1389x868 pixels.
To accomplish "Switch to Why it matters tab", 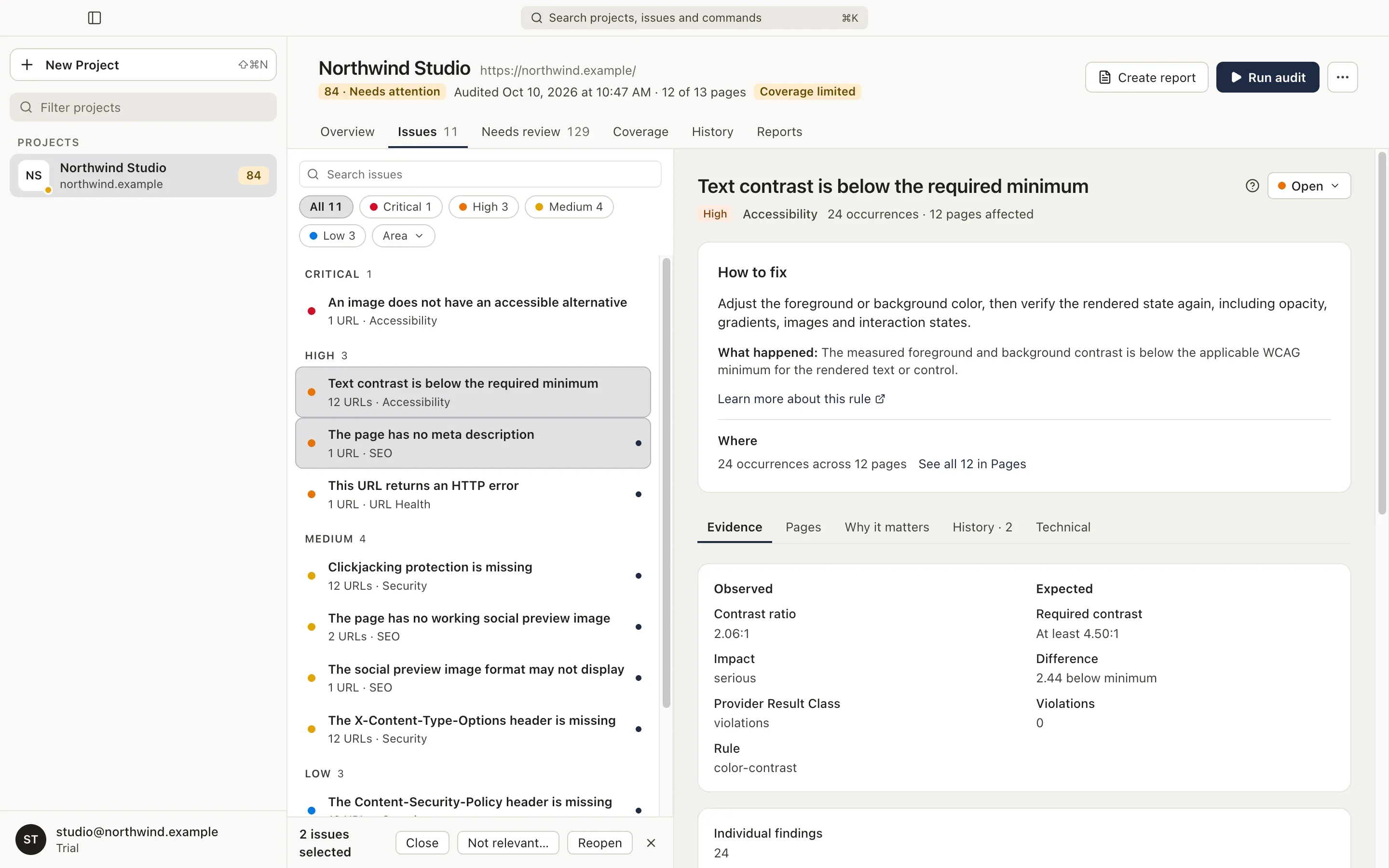I will tap(886, 527).
